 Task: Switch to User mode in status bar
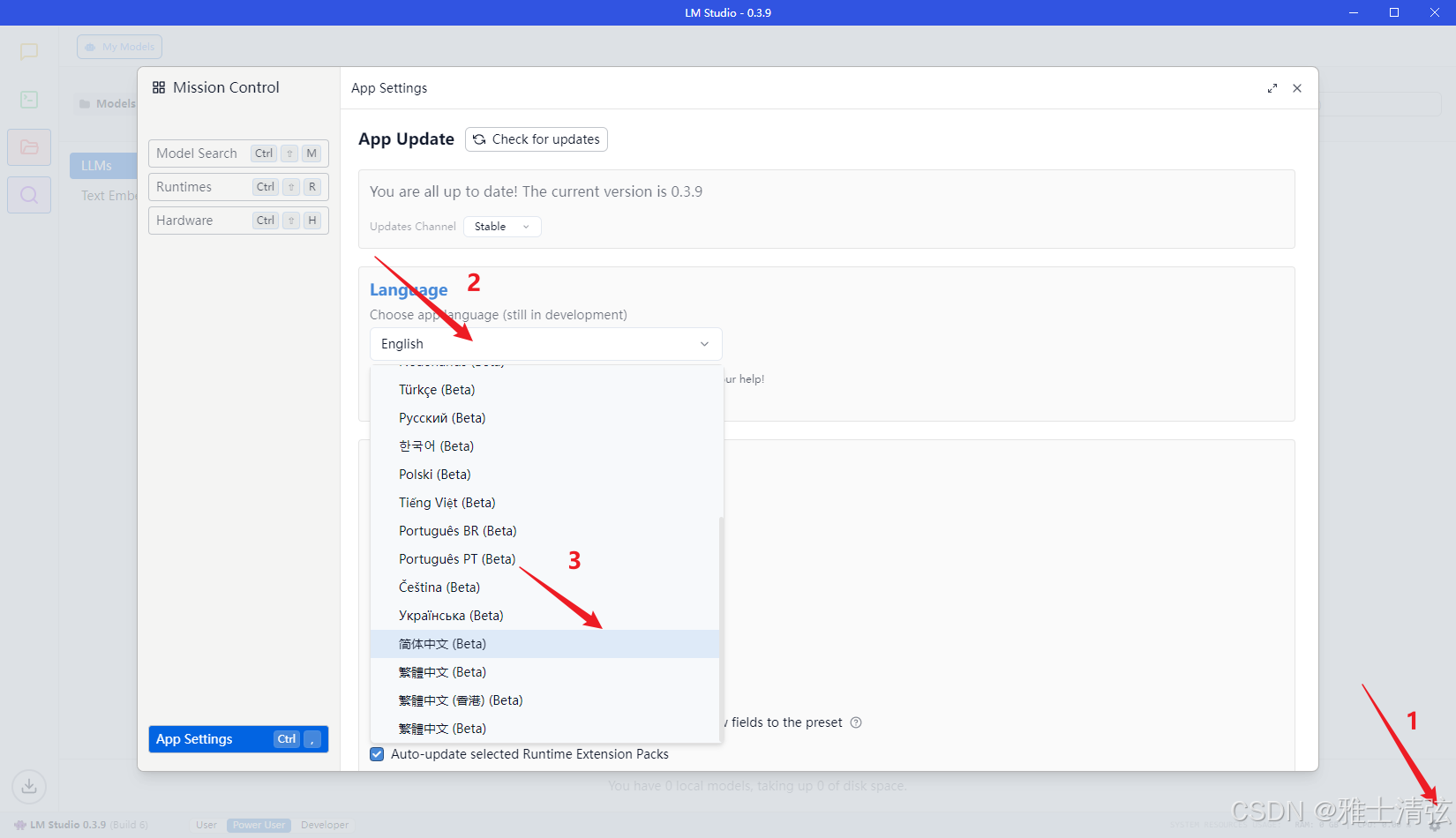(206, 825)
